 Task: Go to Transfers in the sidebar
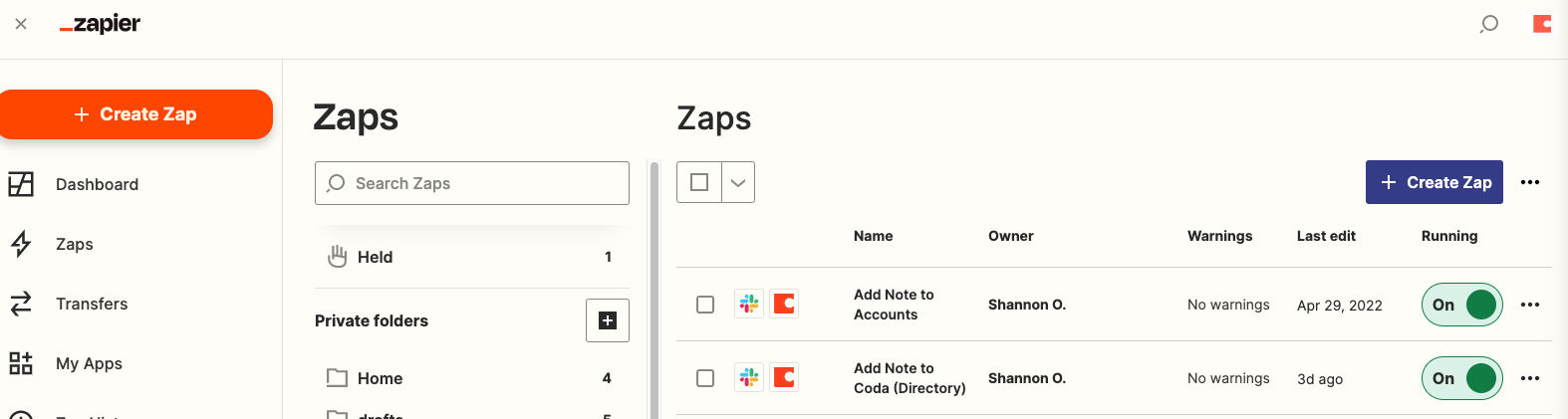92,304
